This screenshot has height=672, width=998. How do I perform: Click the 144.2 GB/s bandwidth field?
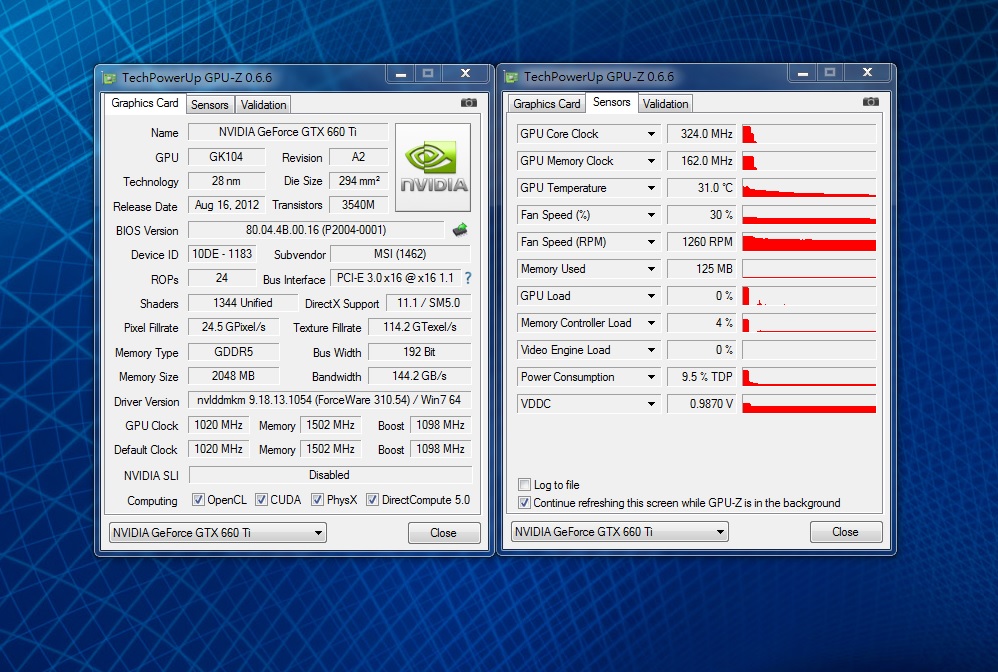(x=419, y=376)
